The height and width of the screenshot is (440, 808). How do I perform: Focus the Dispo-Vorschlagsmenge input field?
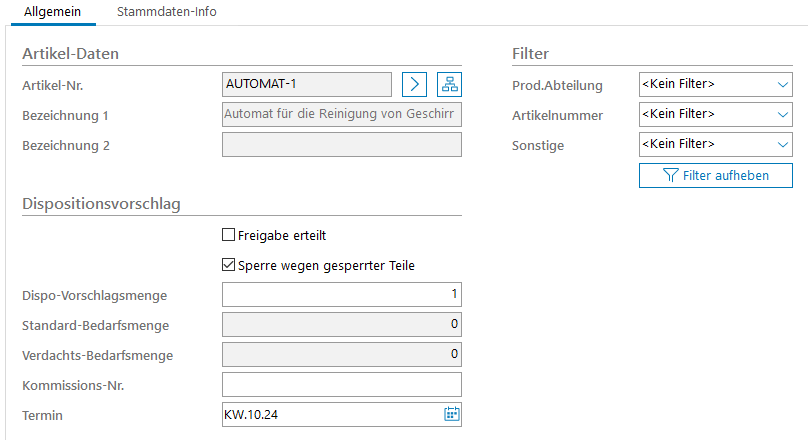point(341,295)
